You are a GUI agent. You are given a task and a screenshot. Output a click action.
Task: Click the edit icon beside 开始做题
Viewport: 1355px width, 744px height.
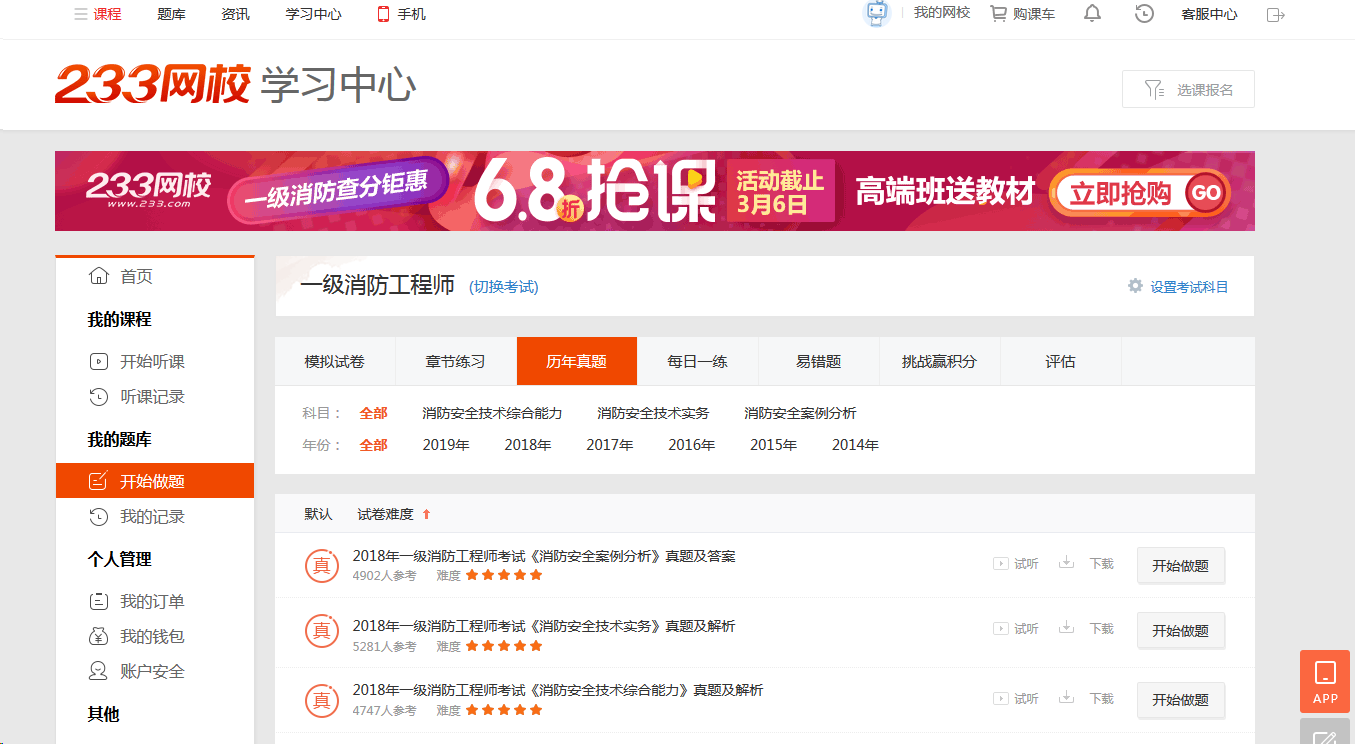99,481
